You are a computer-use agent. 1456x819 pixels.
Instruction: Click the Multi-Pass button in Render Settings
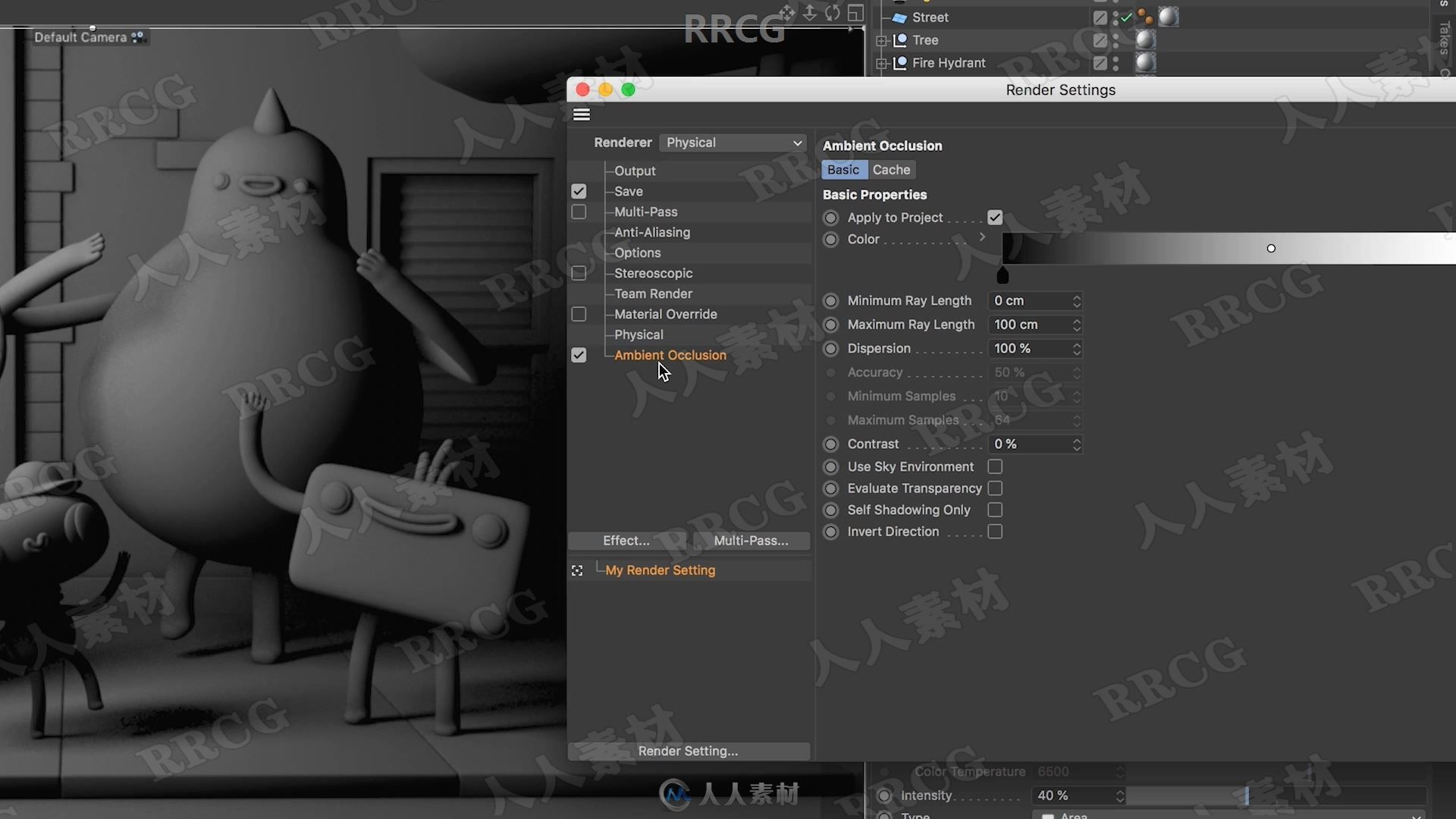click(750, 541)
